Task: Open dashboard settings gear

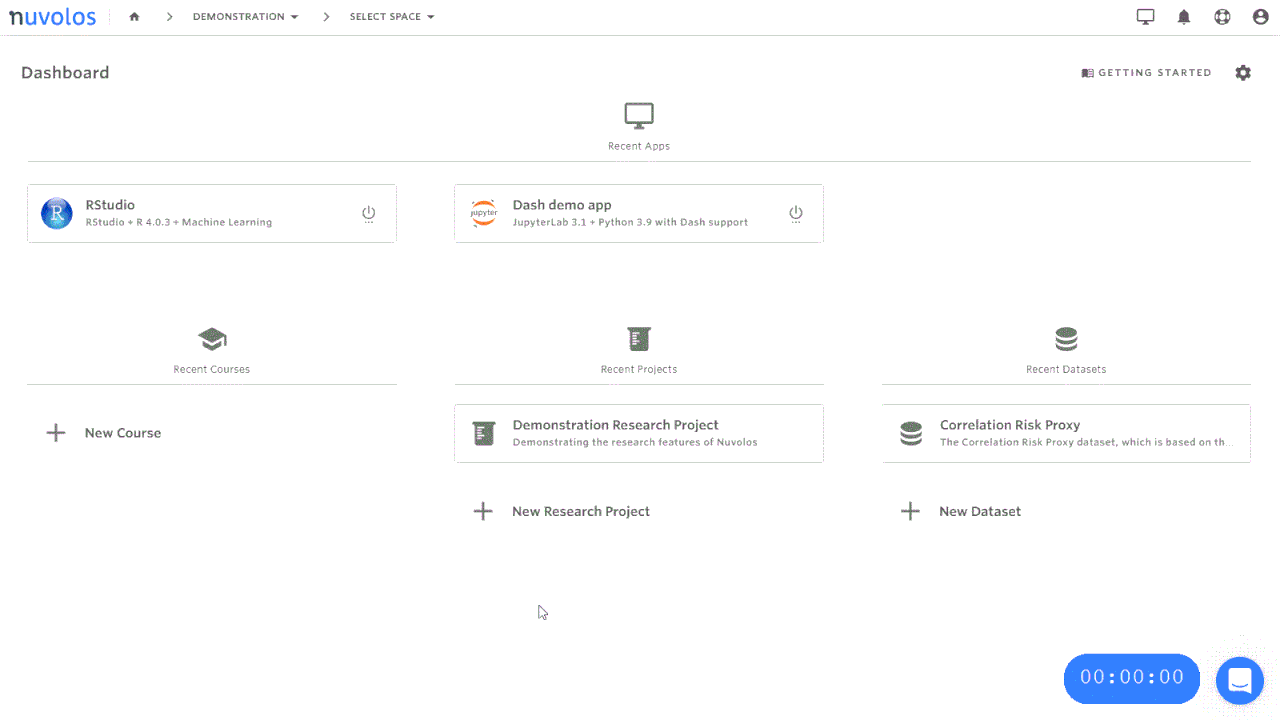Action: pos(1243,73)
